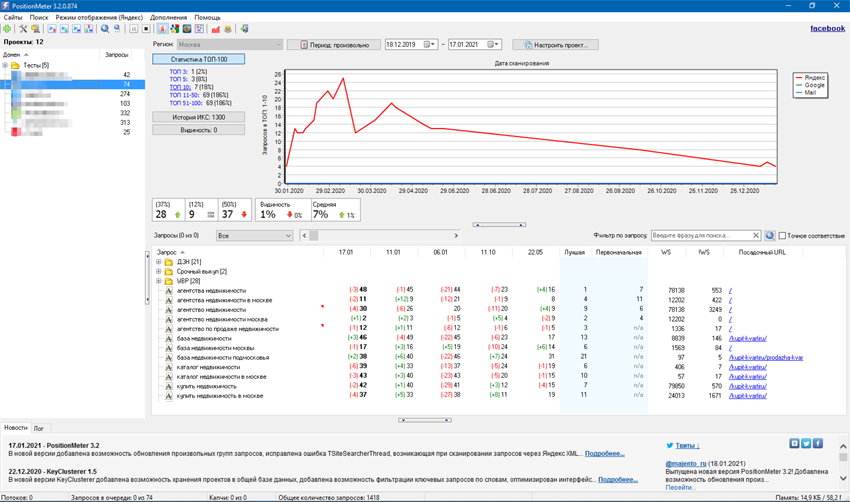This screenshot has height=502, width=850.
Task: Open the 'Дополнения' menu
Action: coord(169,17)
